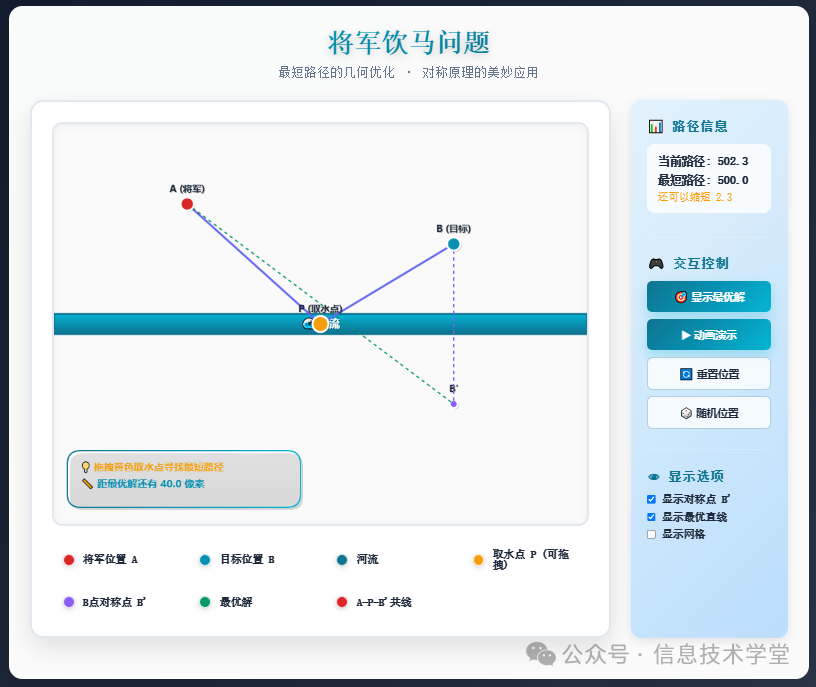Click the target icon inside 显示最优解 button

click(x=681, y=297)
